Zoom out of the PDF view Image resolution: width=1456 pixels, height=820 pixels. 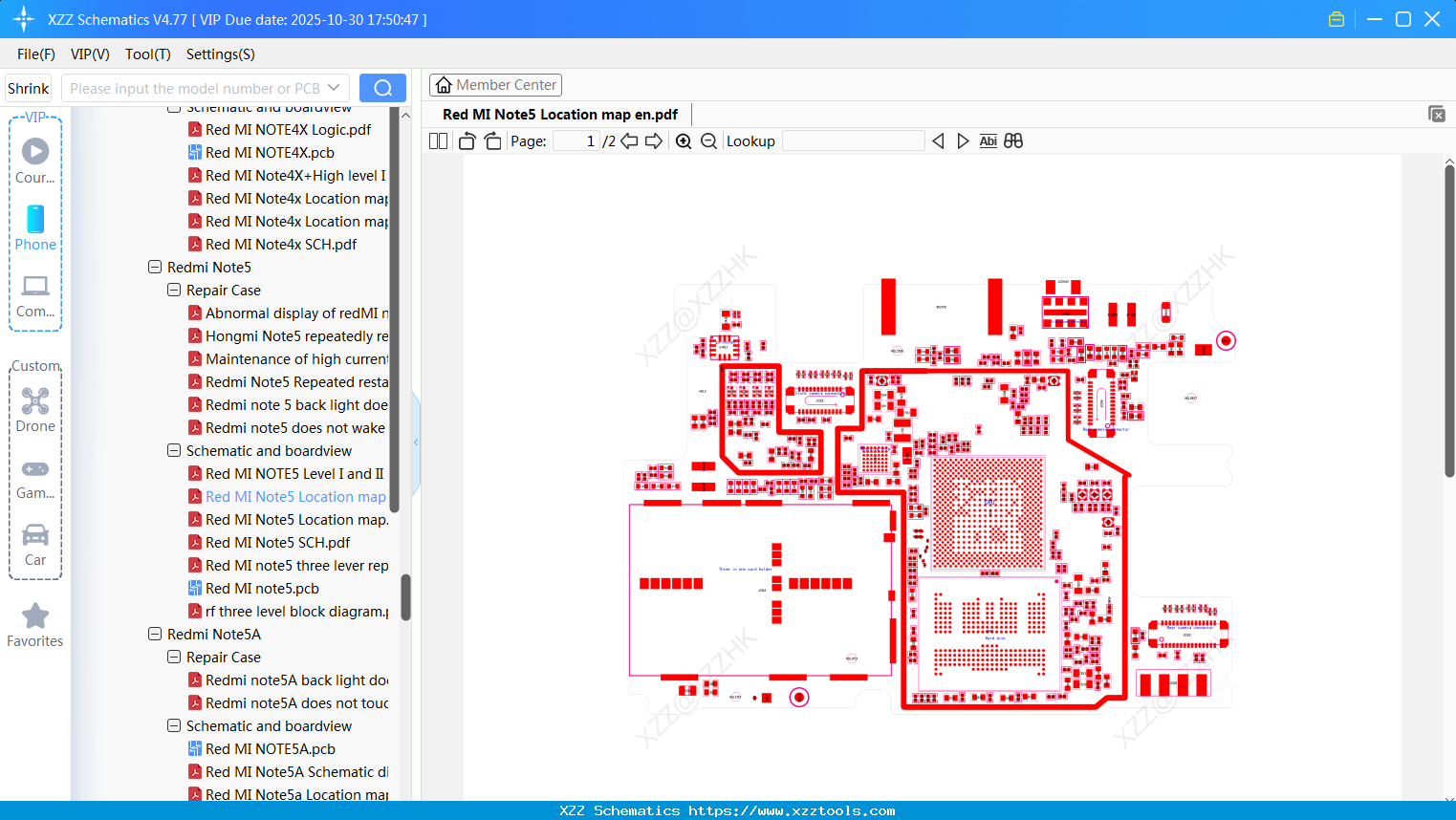point(708,141)
